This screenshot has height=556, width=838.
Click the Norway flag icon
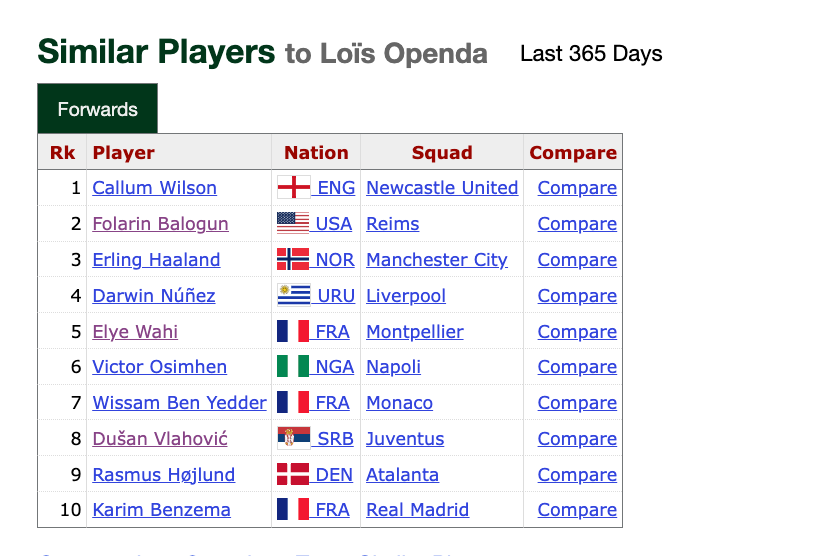(293, 259)
